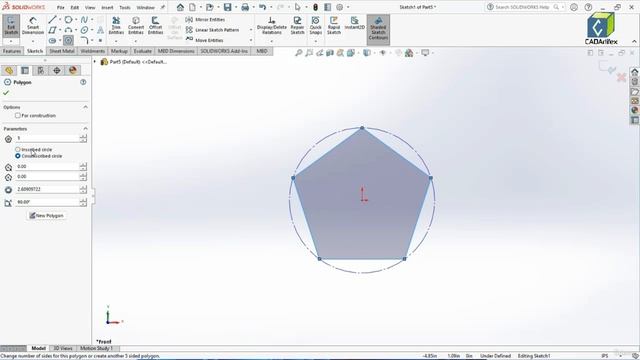Viewport: 640px width, 360px height.
Task: Switch to the Evaluate tab
Action: click(142, 51)
